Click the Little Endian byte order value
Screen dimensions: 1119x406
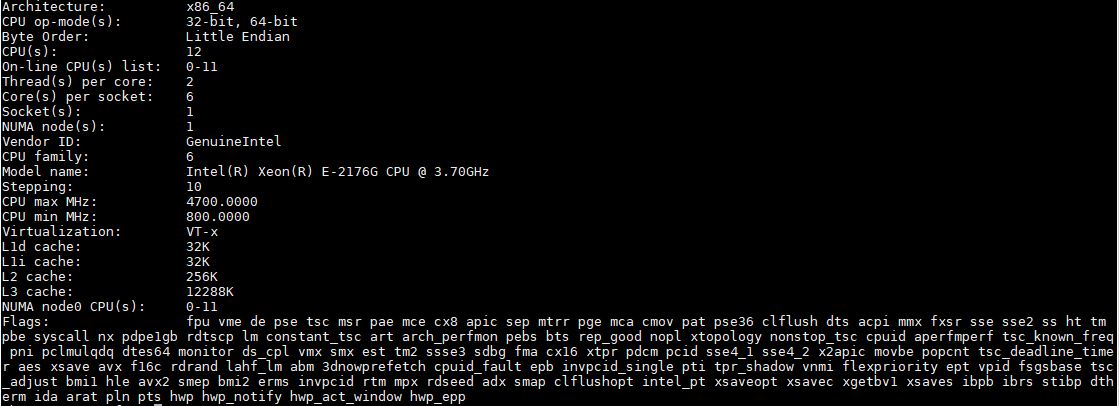pos(238,36)
